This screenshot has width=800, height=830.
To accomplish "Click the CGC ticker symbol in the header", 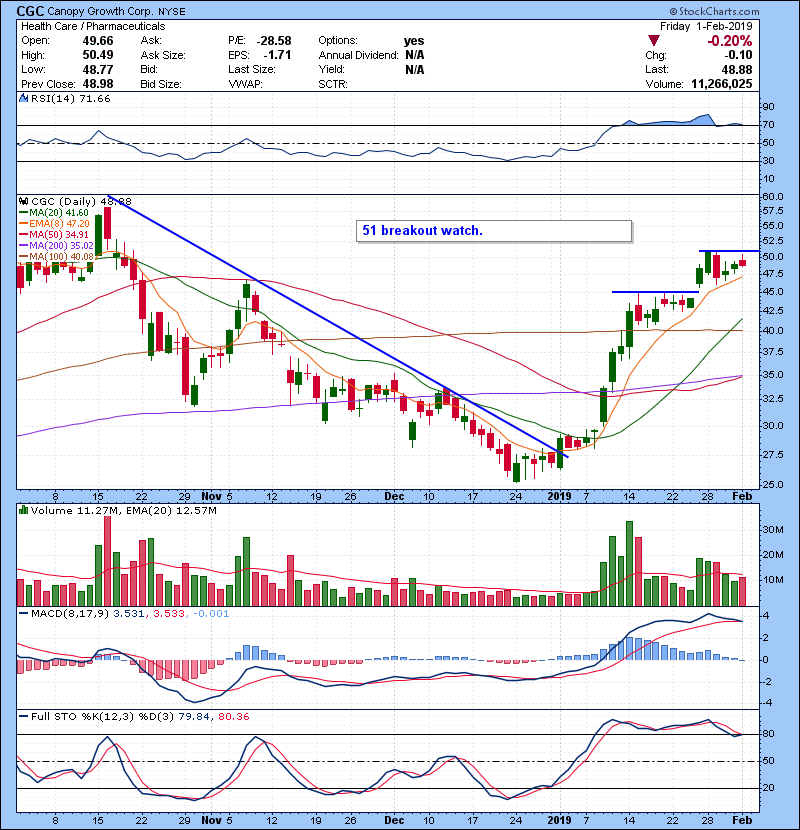I will 30,11.
